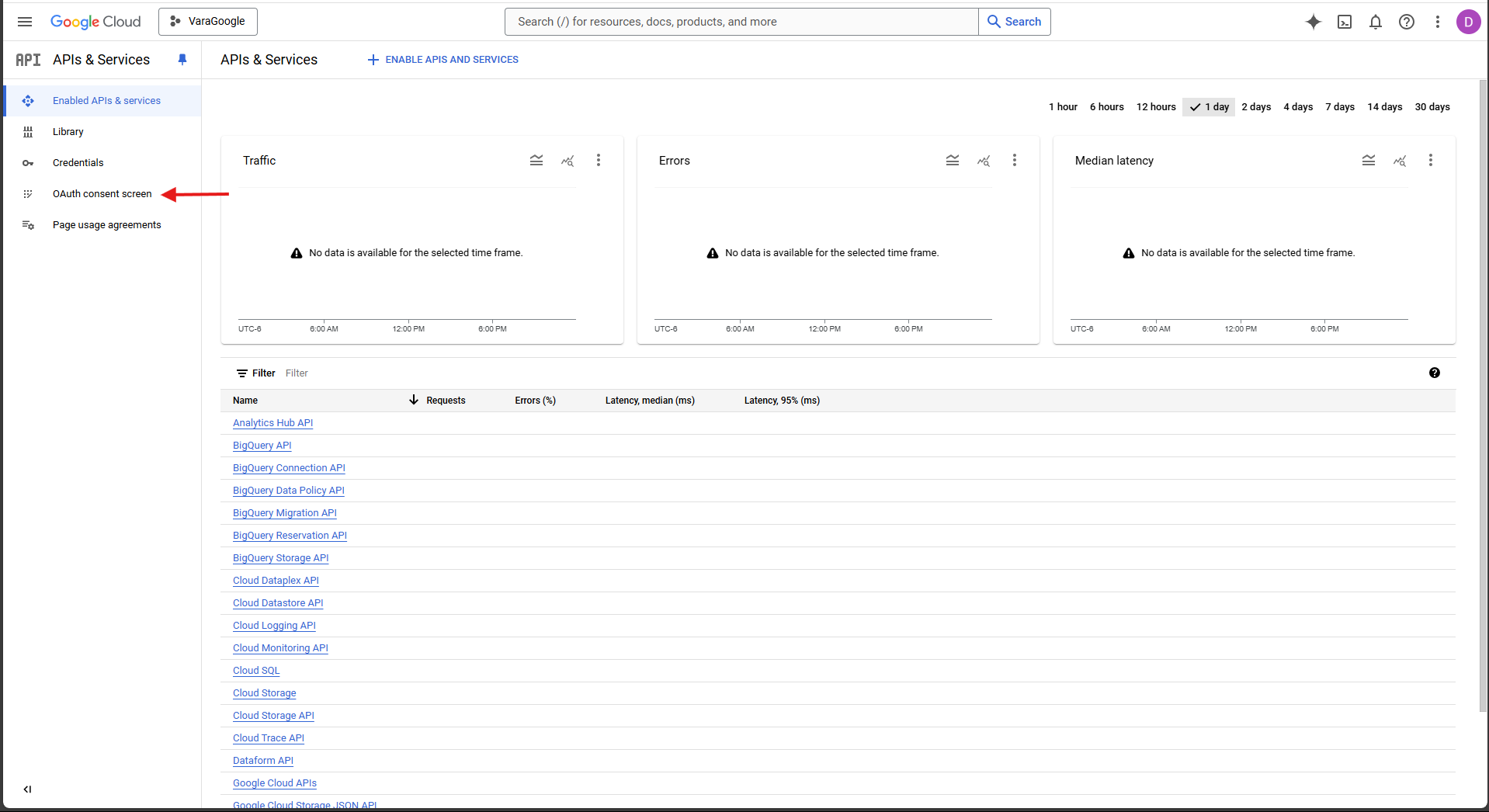Select the 4 days time range

pyautogui.click(x=1298, y=107)
